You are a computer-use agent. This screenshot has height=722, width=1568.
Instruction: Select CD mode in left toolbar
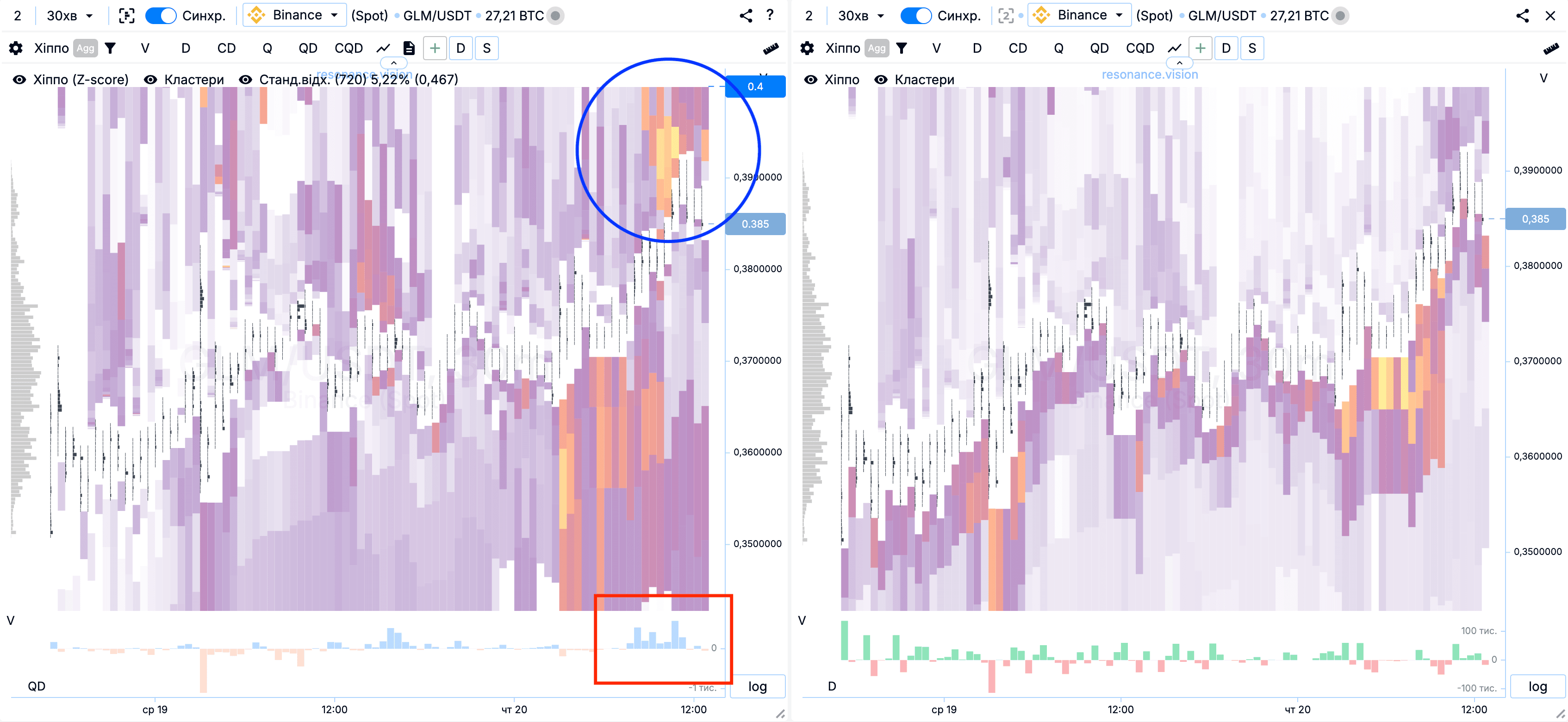[226, 48]
